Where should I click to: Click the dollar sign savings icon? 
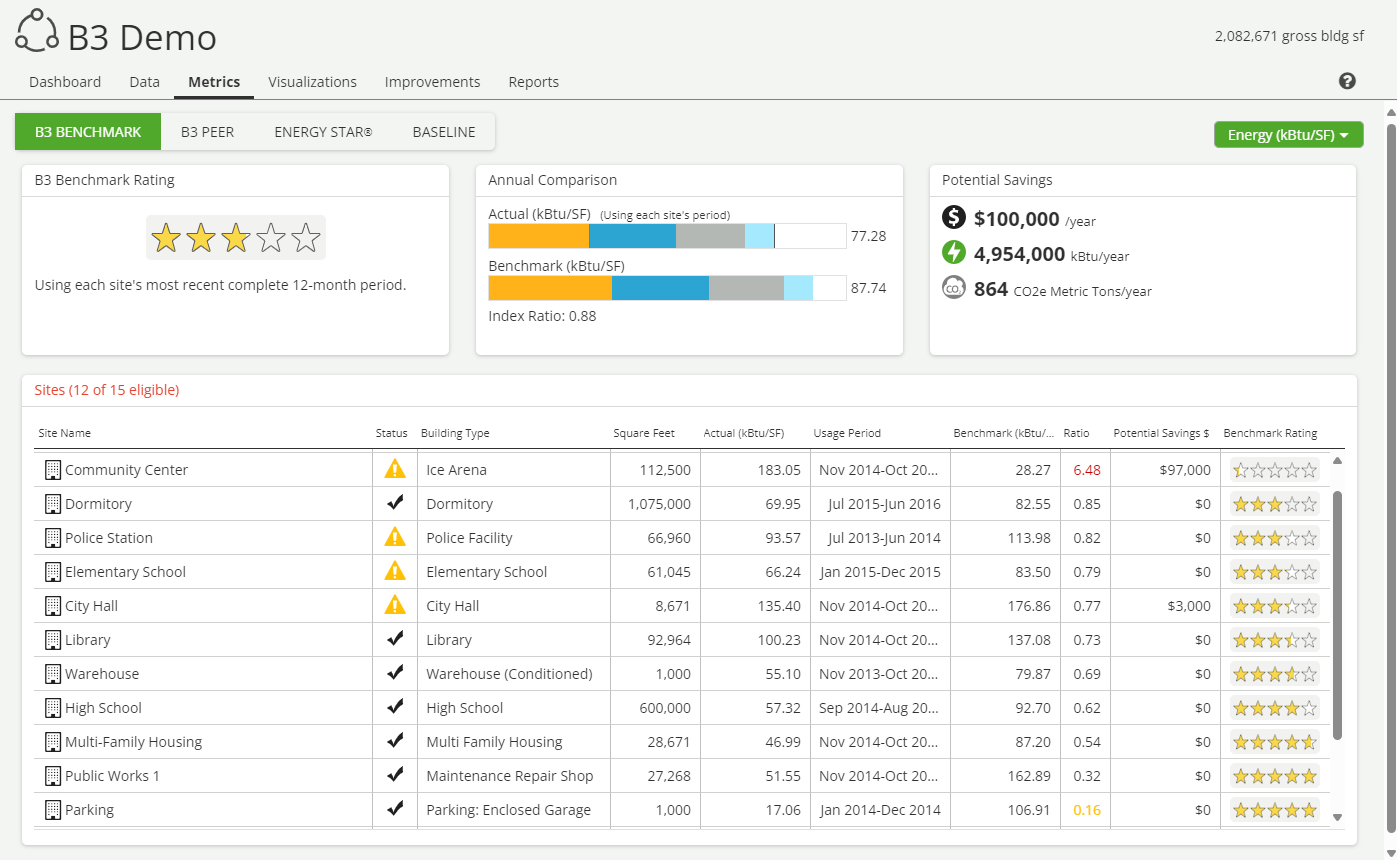point(954,218)
